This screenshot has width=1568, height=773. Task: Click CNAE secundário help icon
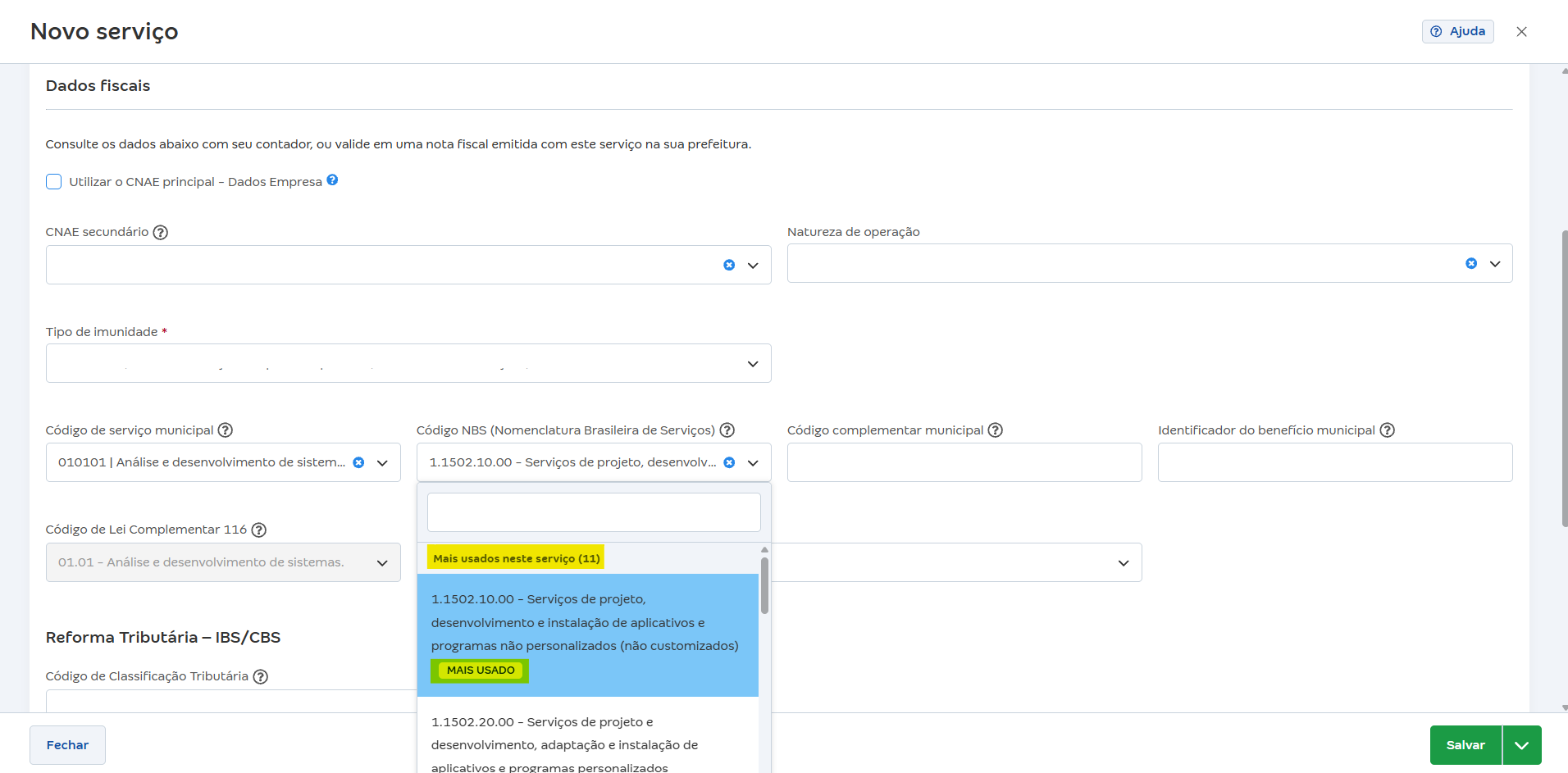pyautogui.click(x=161, y=232)
